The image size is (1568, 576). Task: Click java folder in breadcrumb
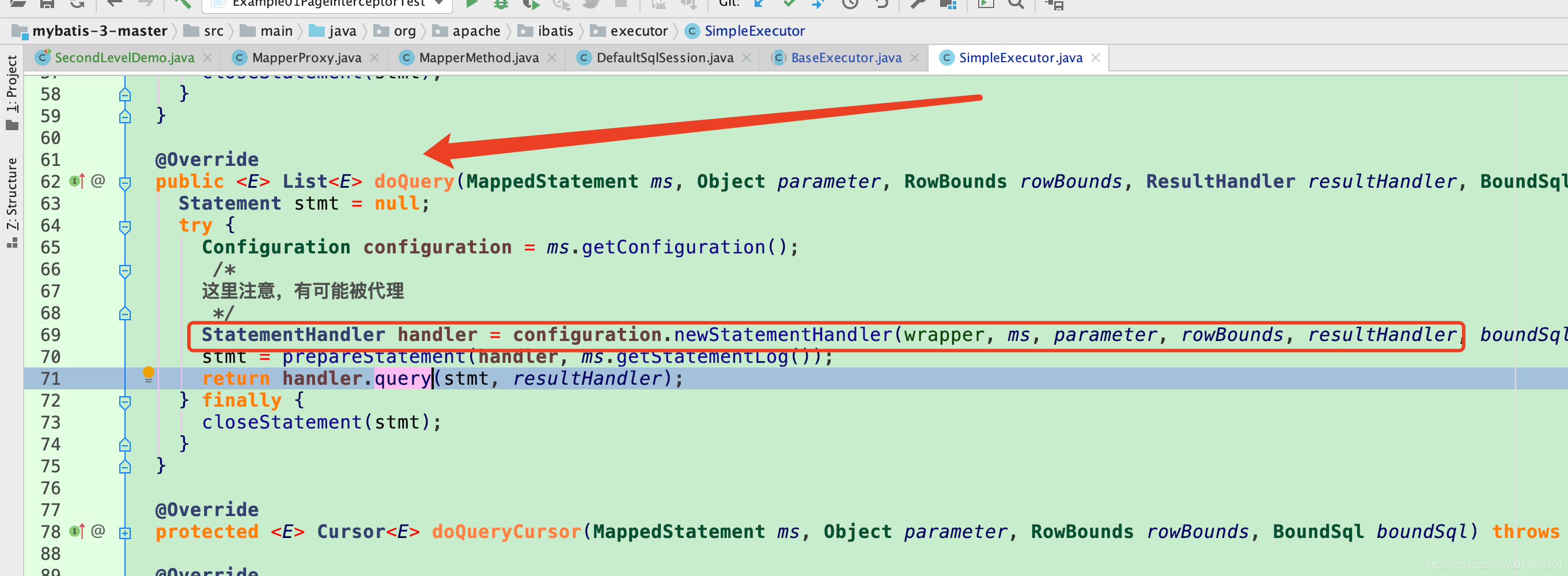point(333,31)
